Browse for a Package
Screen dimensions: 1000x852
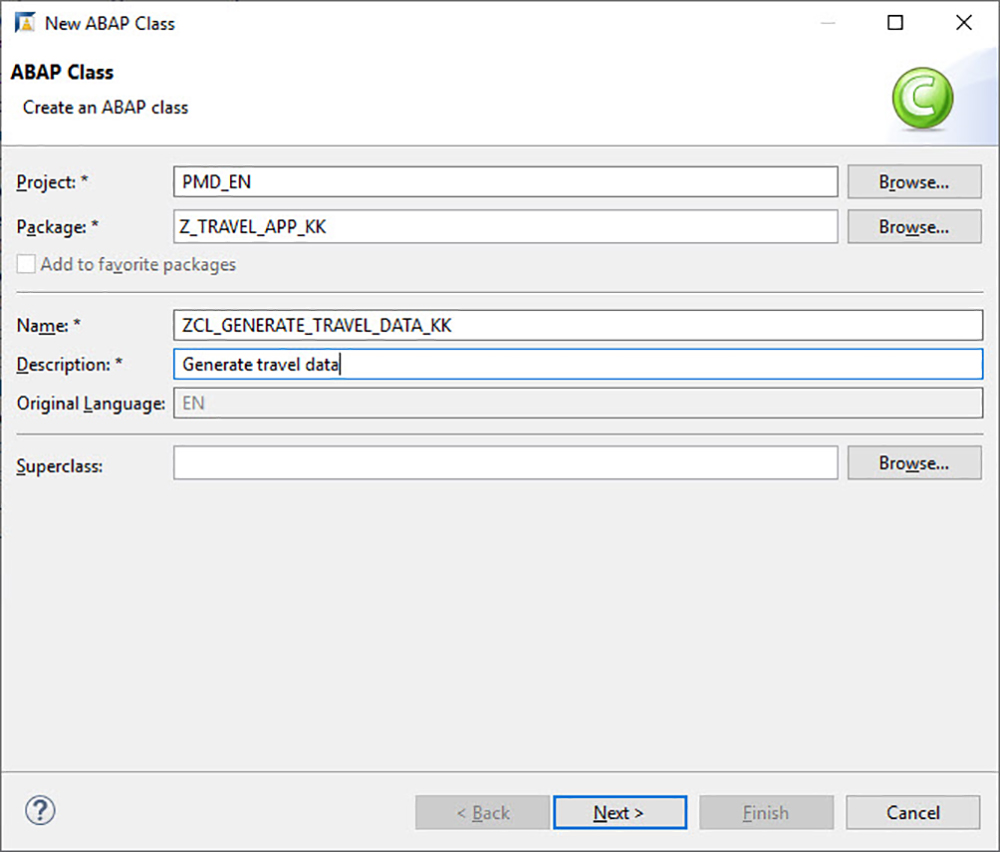(912, 226)
